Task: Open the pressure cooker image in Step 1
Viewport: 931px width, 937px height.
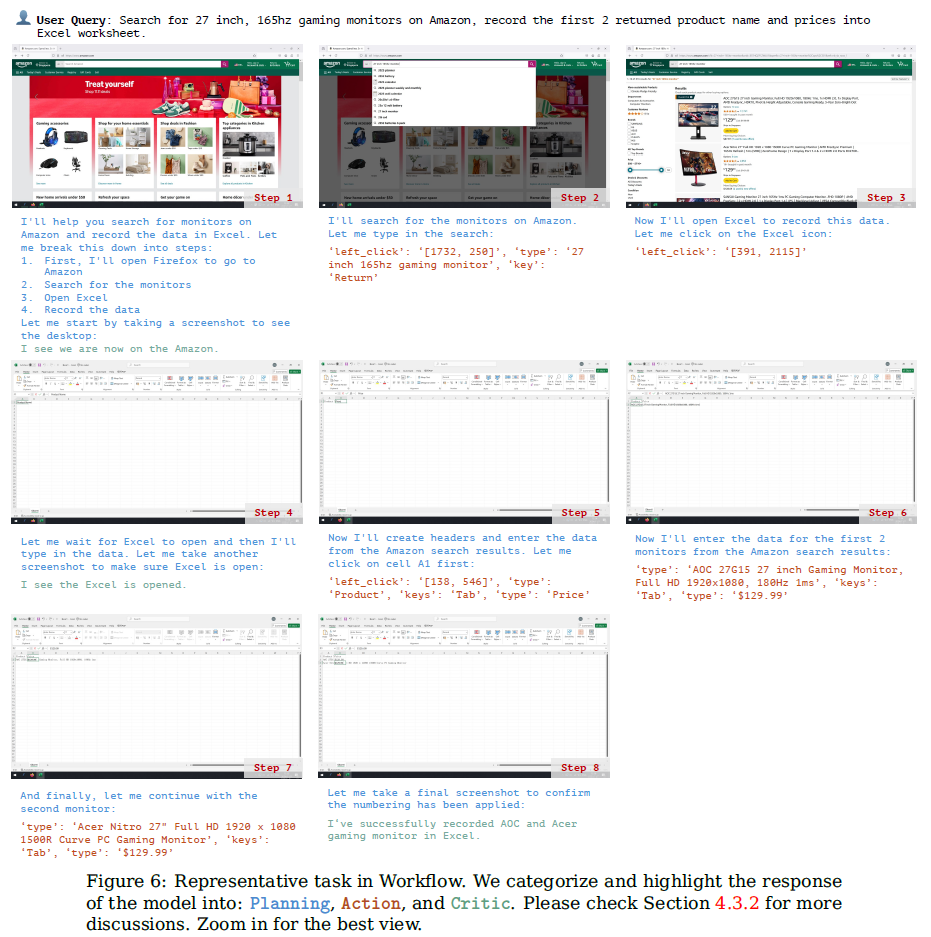Action: (249, 144)
